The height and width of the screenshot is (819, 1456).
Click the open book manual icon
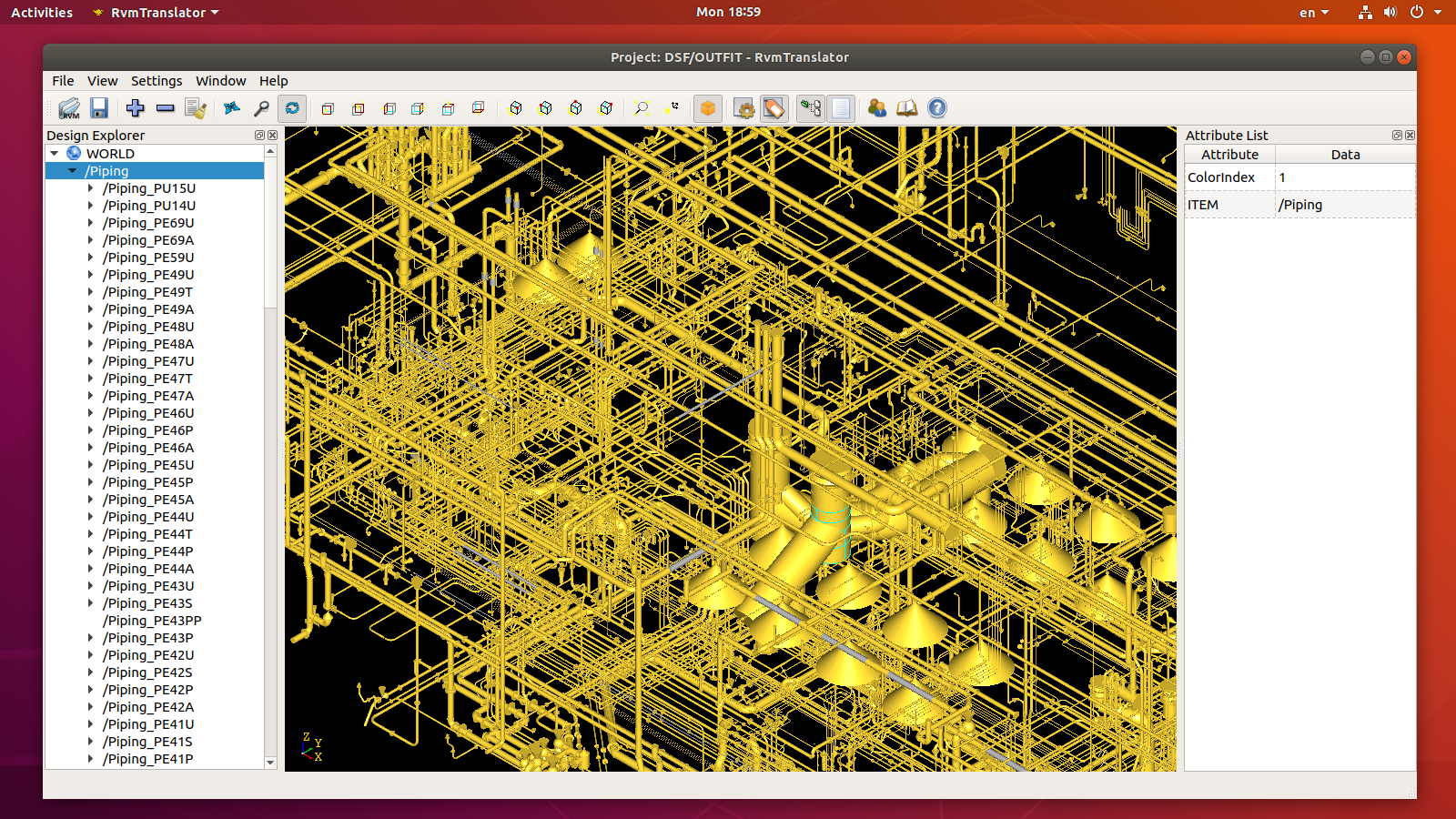(906, 108)
